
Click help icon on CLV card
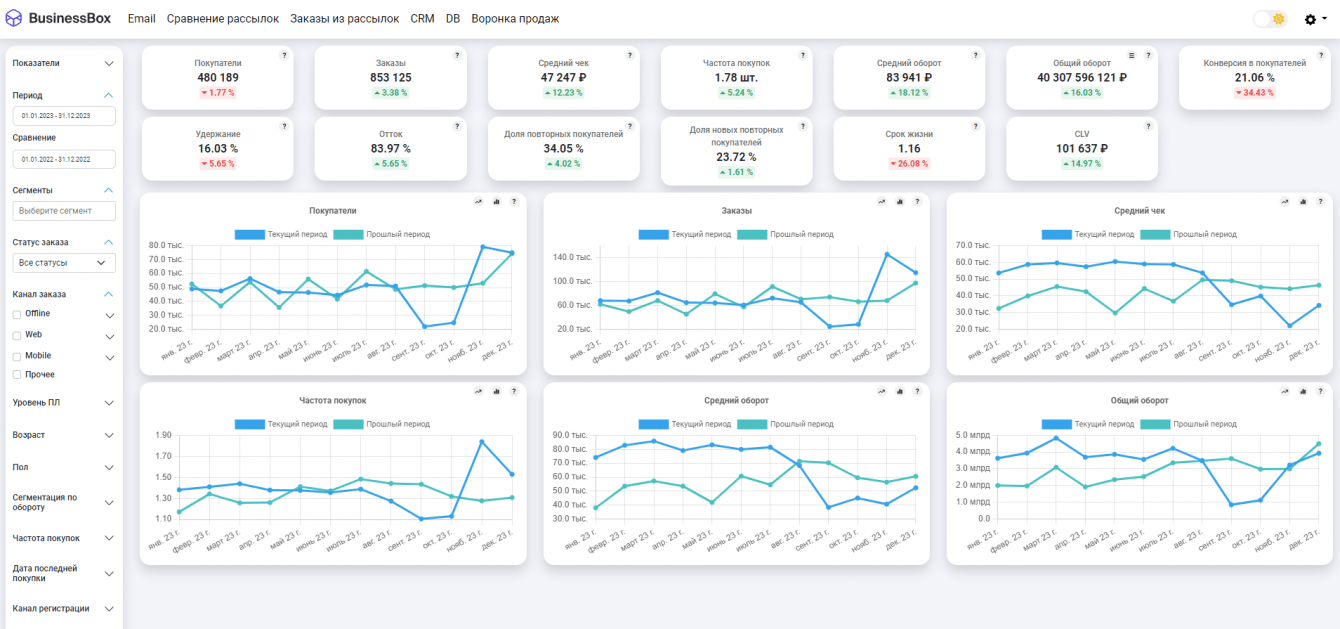pyautogui.click(x=1149, y=126)
